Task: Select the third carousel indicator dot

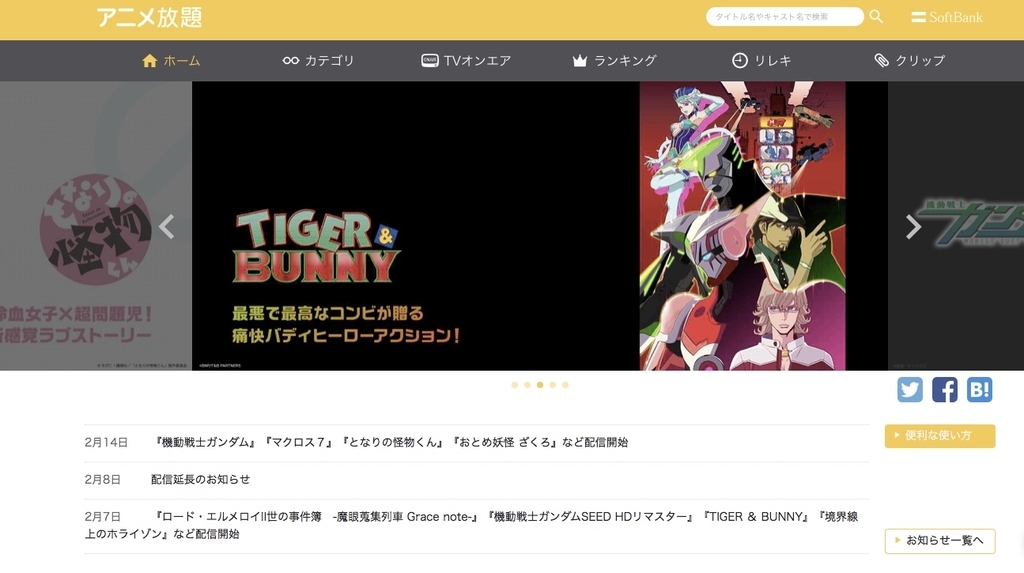Action: point(540,385)
